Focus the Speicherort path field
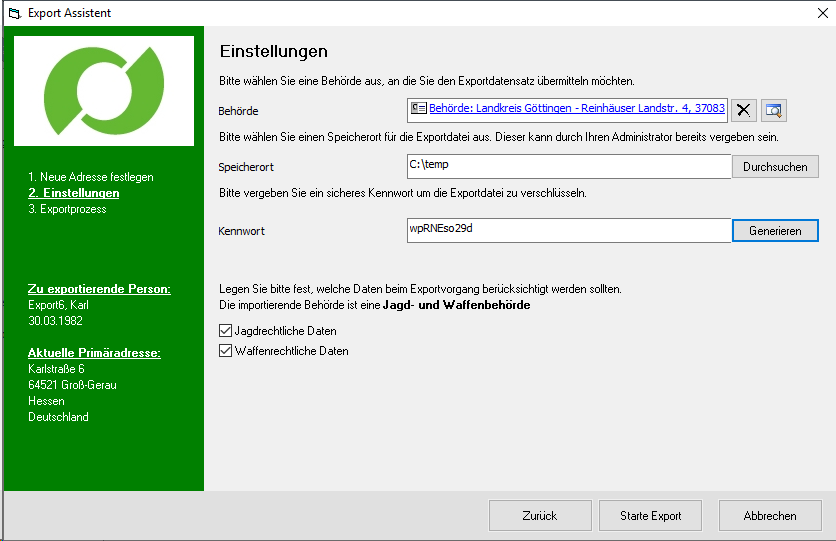This screenshot has width=836, height=541. (x=568, y=166)
